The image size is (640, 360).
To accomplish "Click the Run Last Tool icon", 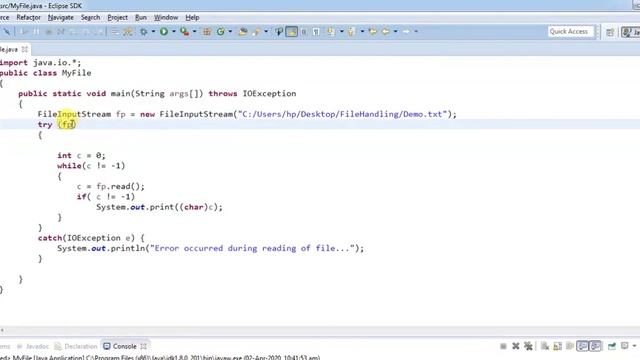I will pos(184,31).
